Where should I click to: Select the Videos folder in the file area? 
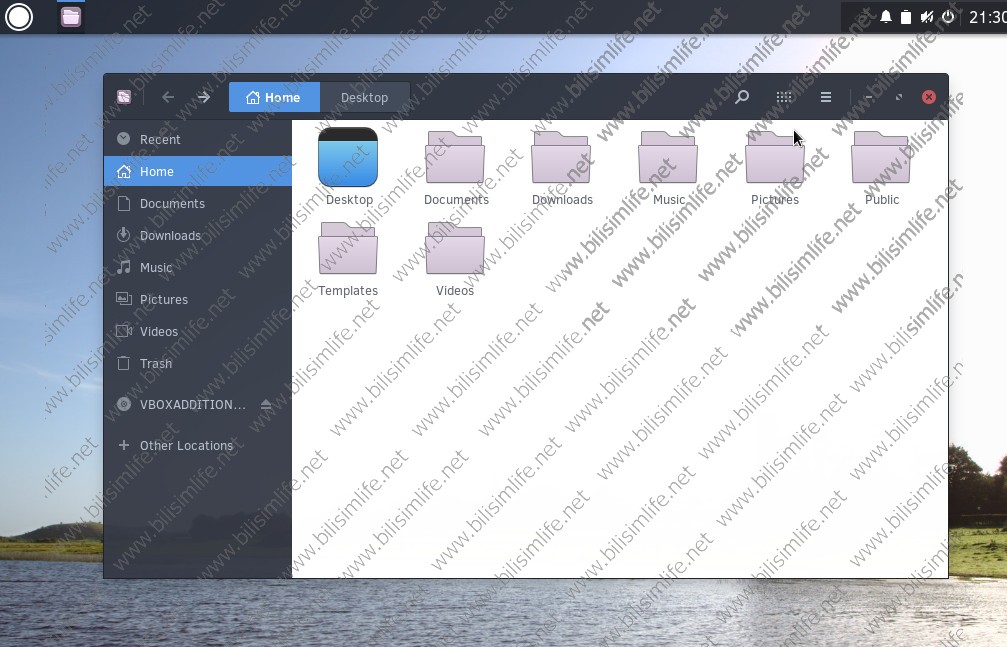pyautogui.click(x=455, y=258)
